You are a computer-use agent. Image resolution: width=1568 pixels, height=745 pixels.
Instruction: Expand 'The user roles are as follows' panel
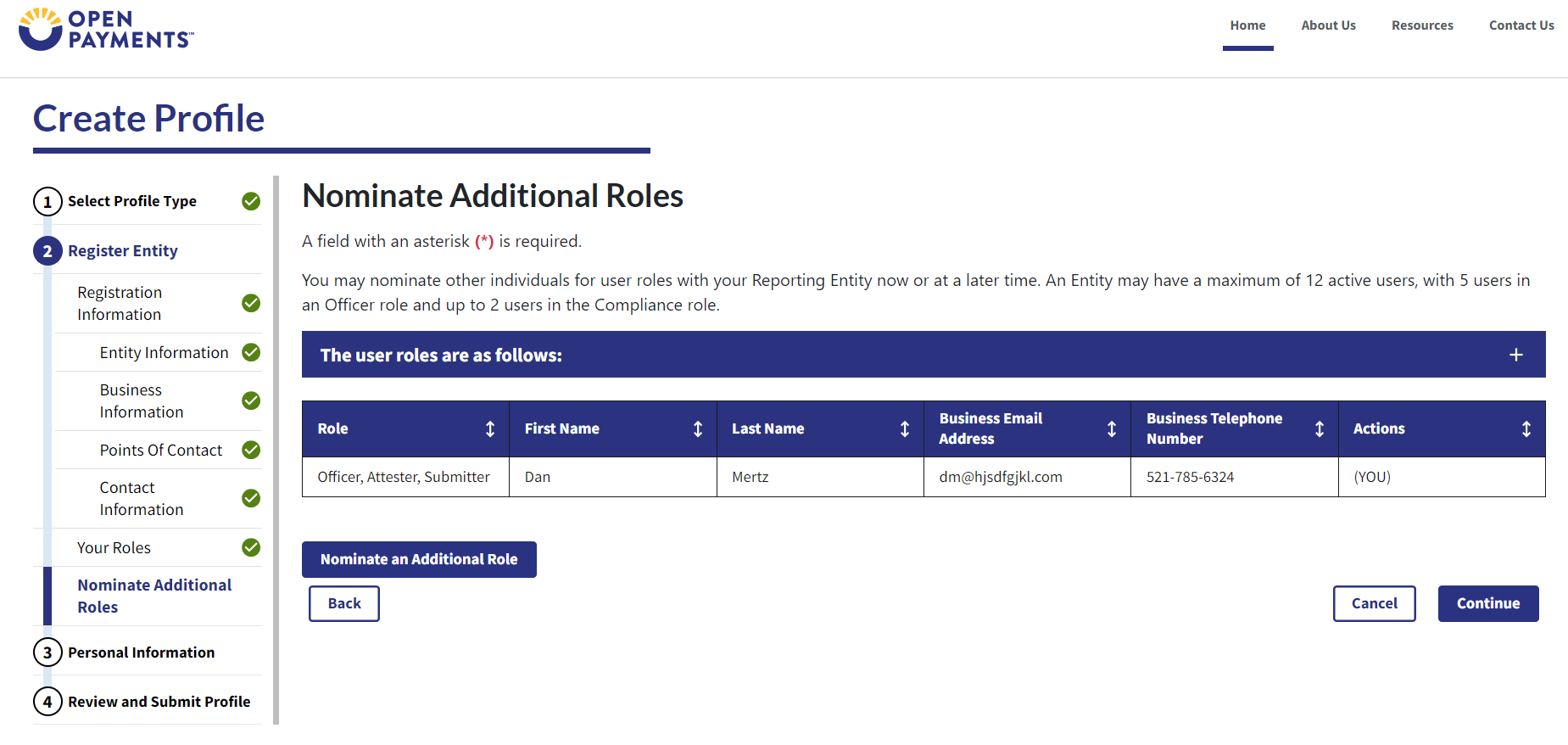pos(441,356)
